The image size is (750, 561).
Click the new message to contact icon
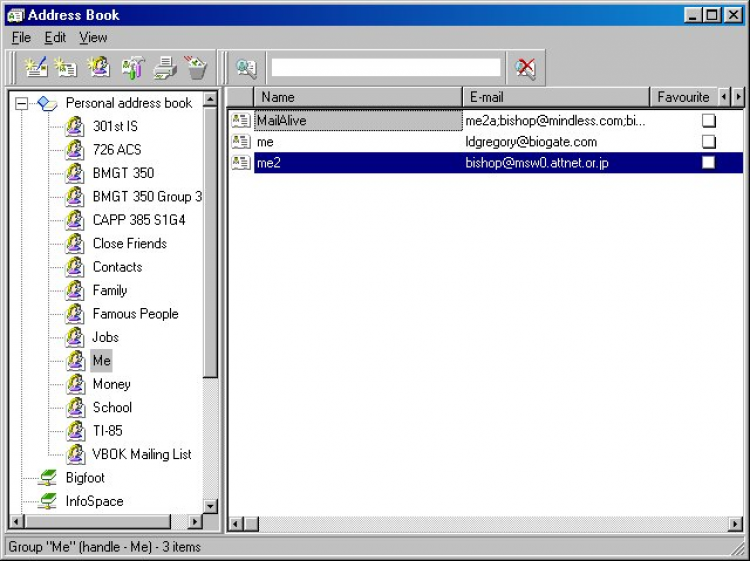tap(36, 67)
